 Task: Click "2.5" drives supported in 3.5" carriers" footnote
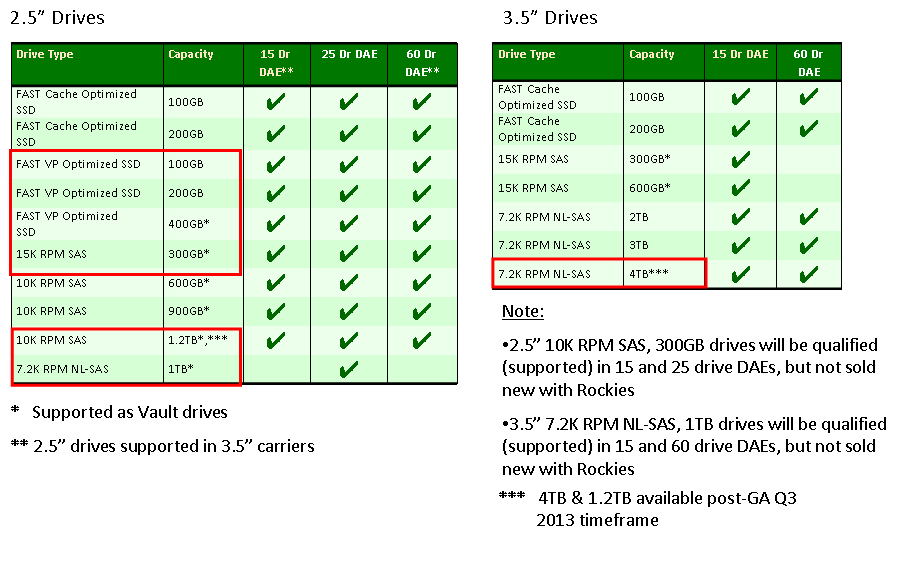coord(174,446)
